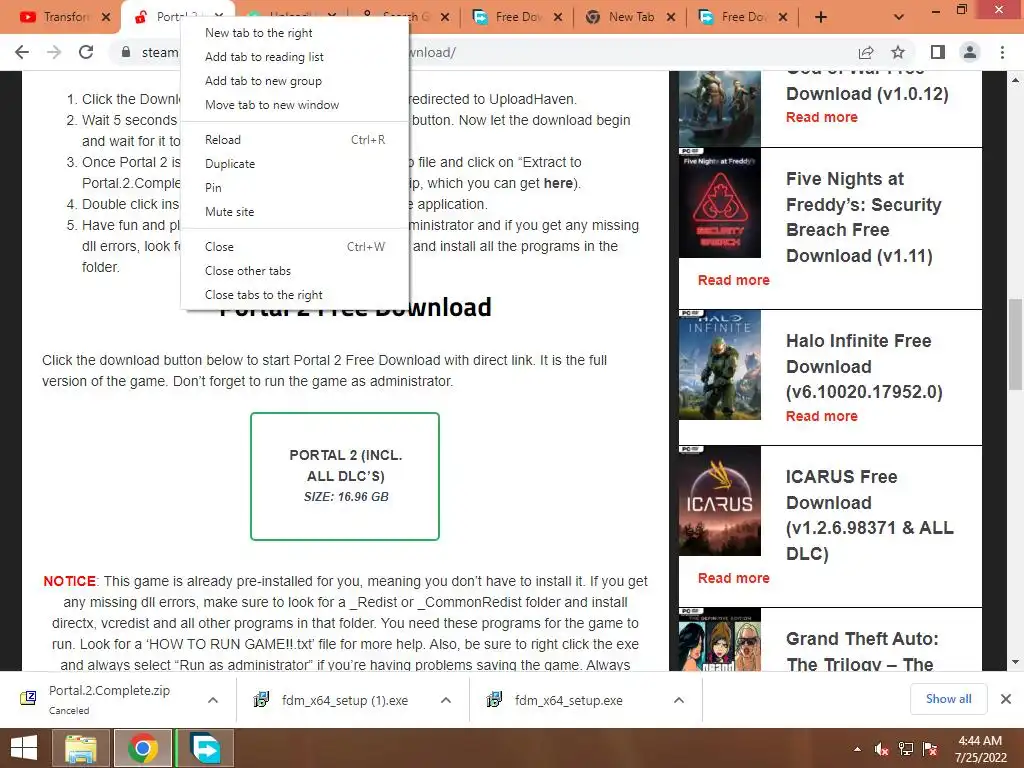Click the network tray icon
Screen dimensions: 1024x768
[906, 749]
